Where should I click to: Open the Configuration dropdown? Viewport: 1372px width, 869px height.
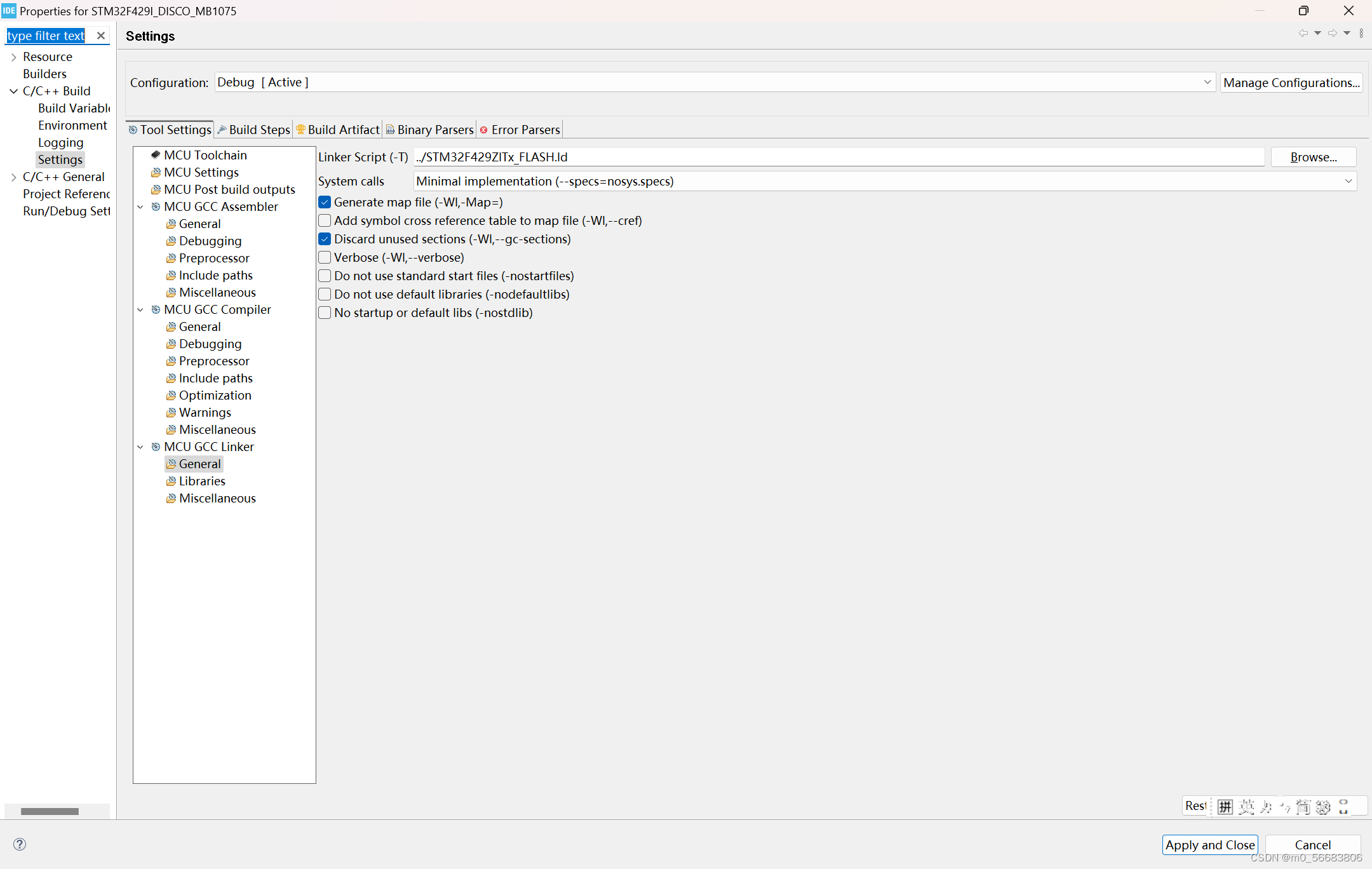click(x=715, y=83)
